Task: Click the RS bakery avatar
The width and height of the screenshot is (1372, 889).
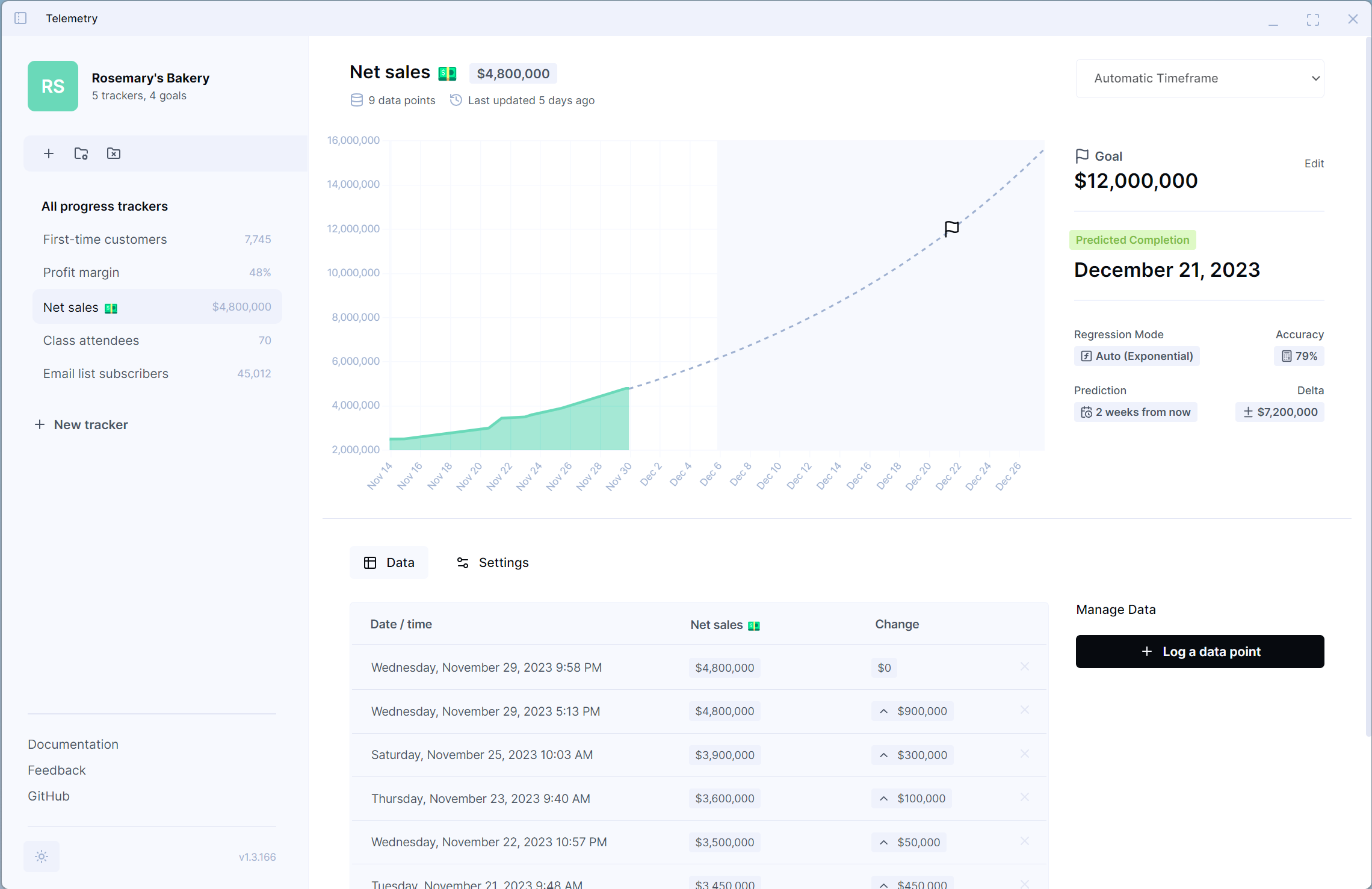Action: click(x=53, y=86)
